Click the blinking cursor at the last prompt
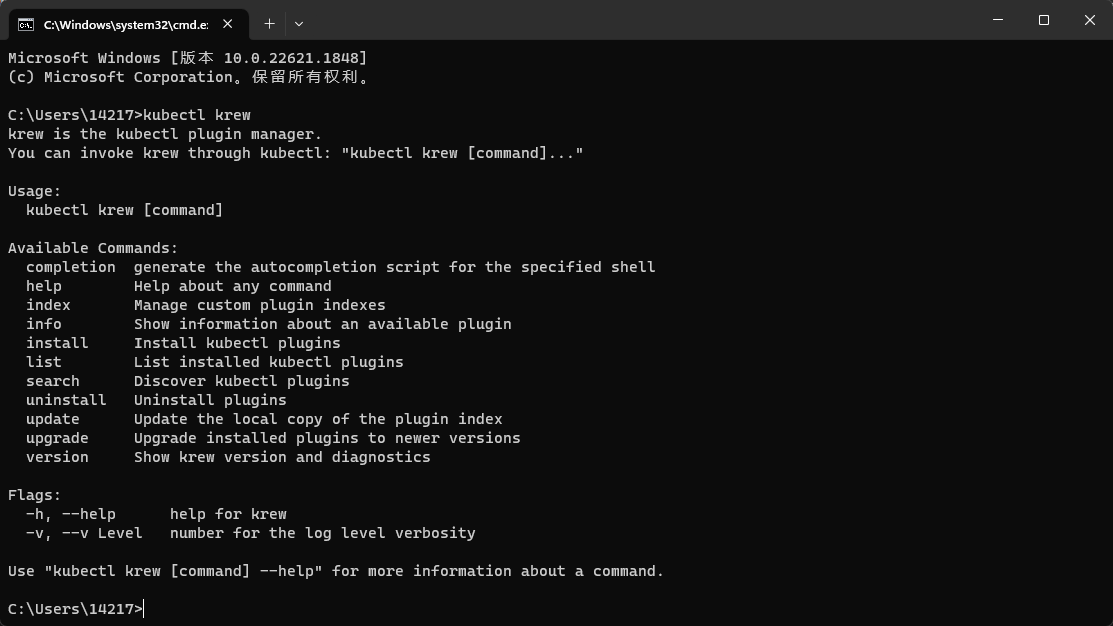Screen dimensions: 1113x626 (144, 609)
